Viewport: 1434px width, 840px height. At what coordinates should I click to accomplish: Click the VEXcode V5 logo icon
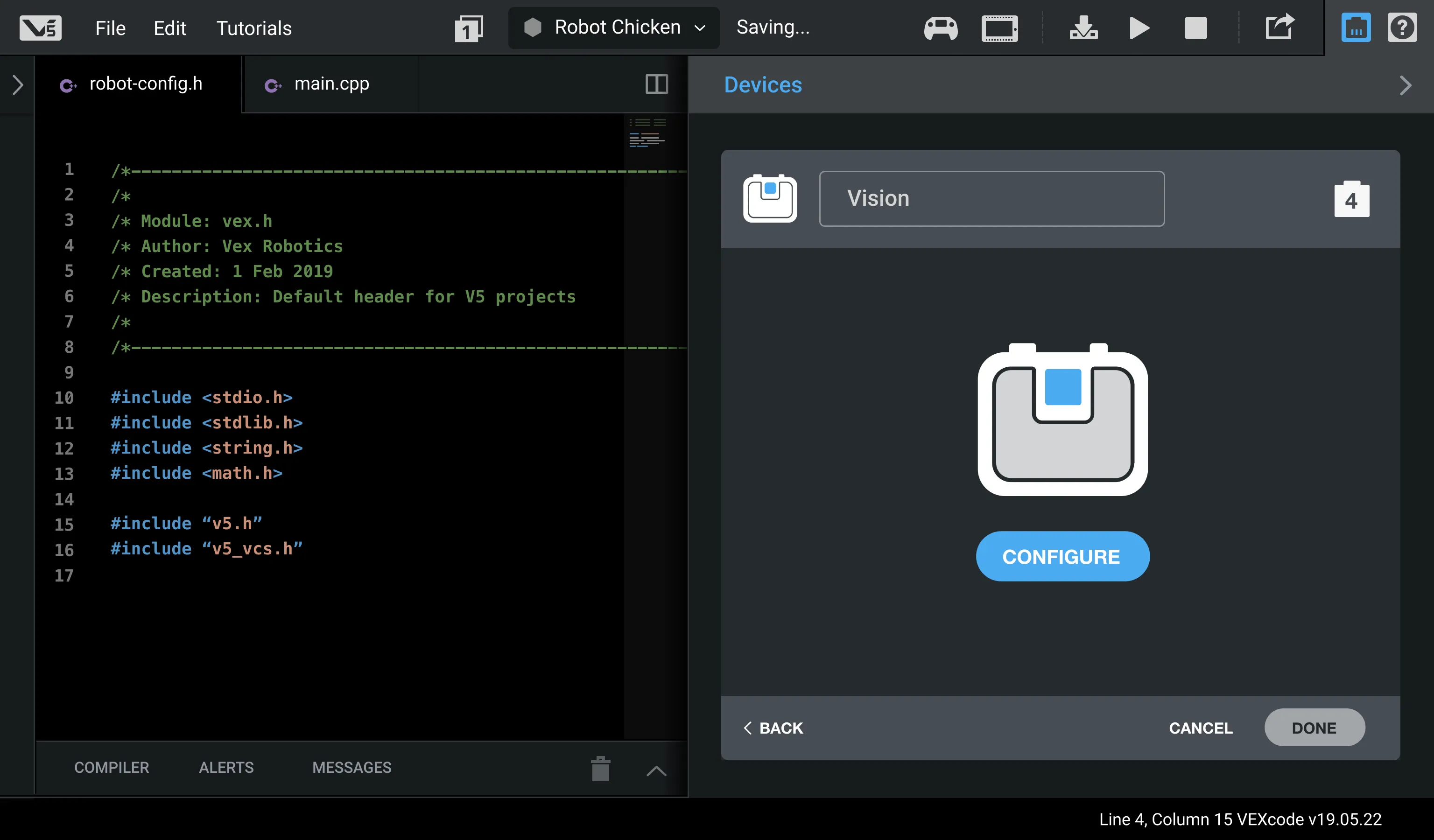pos(40,27)
